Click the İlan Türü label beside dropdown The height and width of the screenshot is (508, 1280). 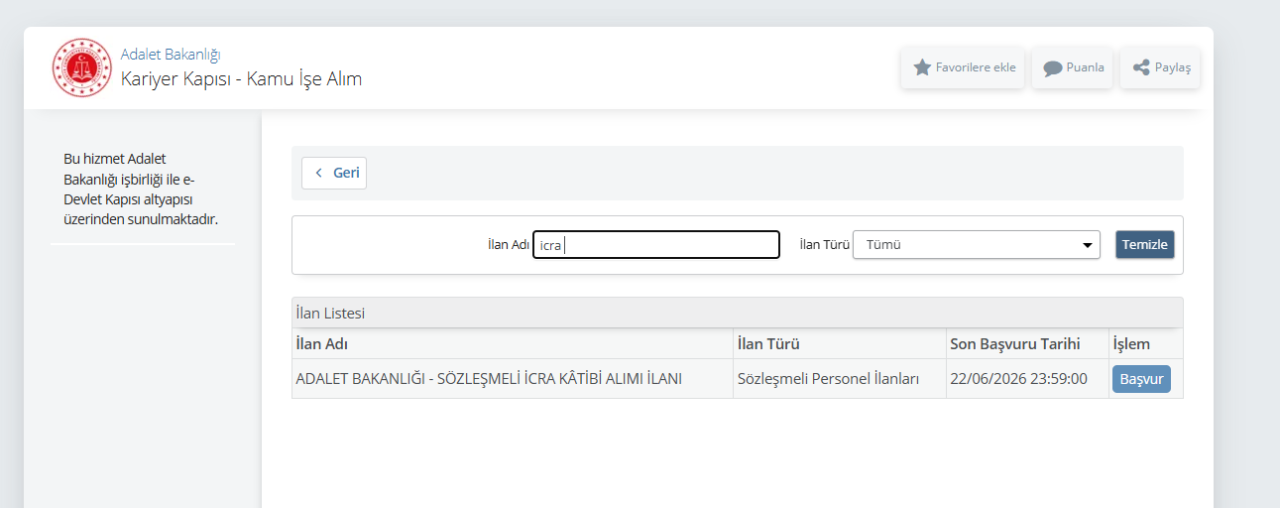[824, 245]
